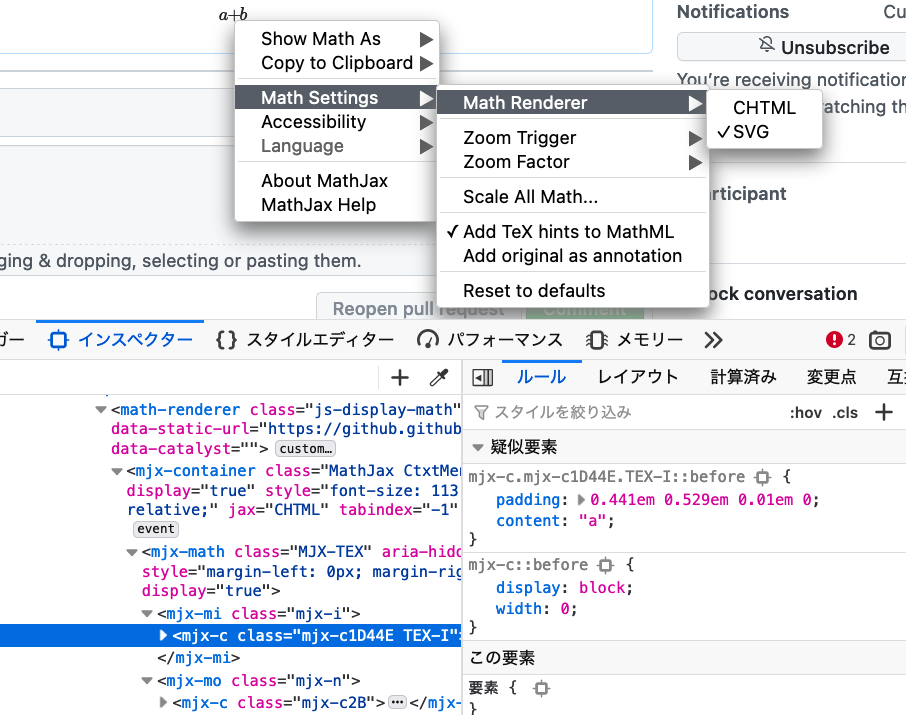Expand the selected mjx-c1D44E node

[163, 635]
